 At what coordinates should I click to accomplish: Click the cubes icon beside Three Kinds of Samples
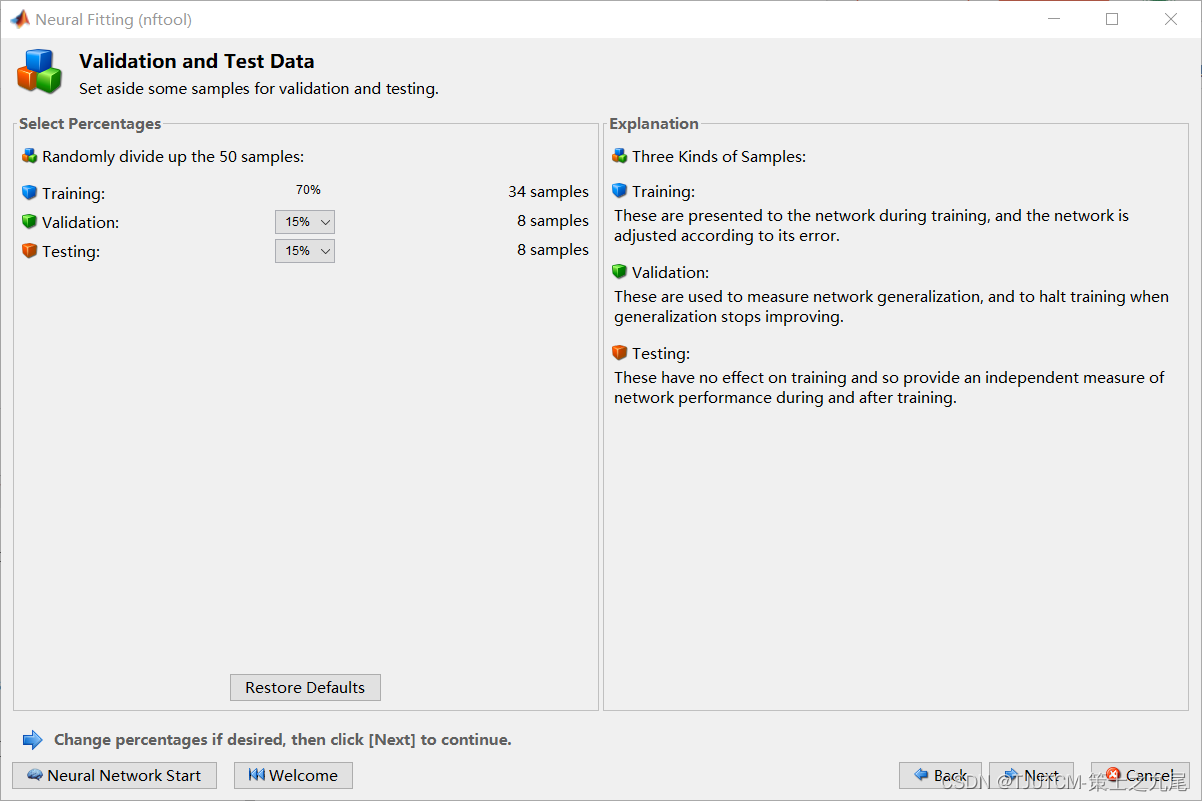point(620,156)
